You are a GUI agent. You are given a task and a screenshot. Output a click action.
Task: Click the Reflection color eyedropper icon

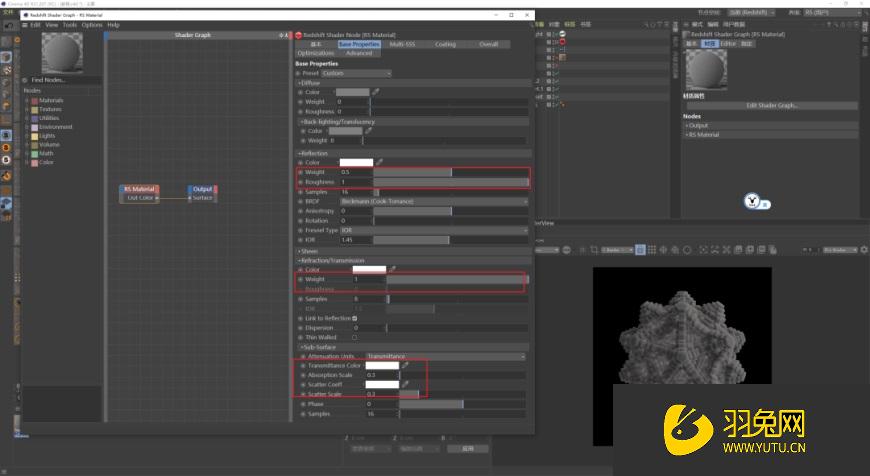379,162
